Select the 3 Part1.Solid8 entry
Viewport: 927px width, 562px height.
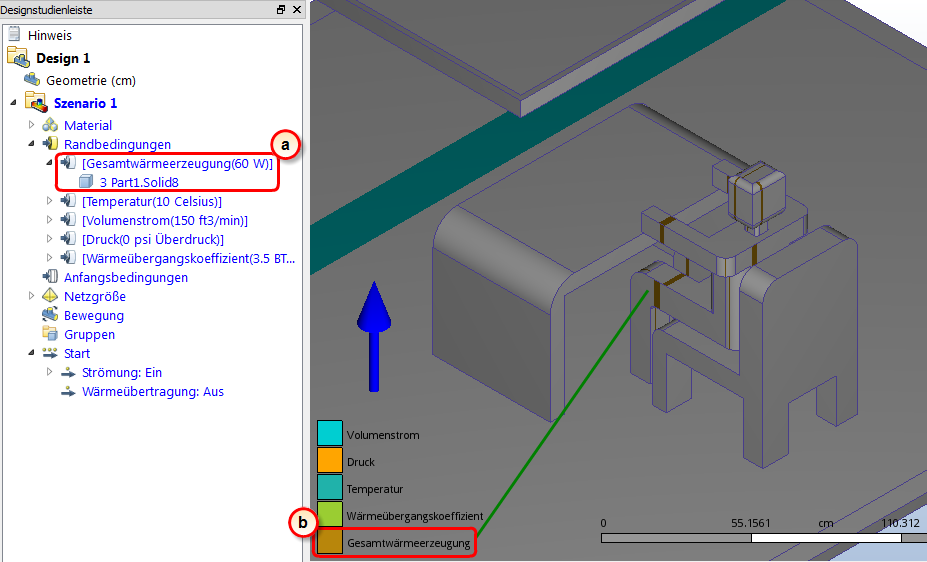pos(139,182)
